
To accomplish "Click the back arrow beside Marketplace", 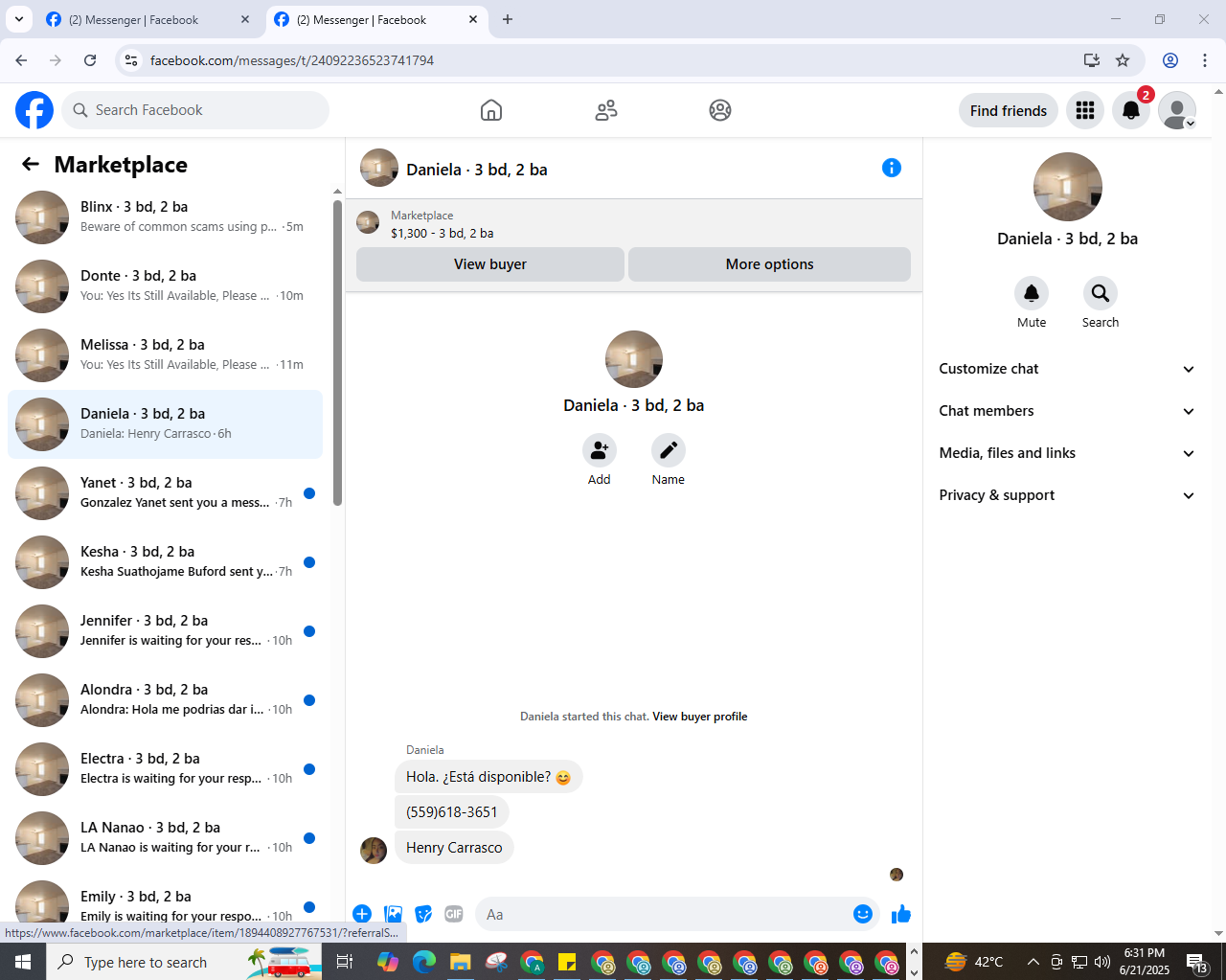I will coord(31,165).
